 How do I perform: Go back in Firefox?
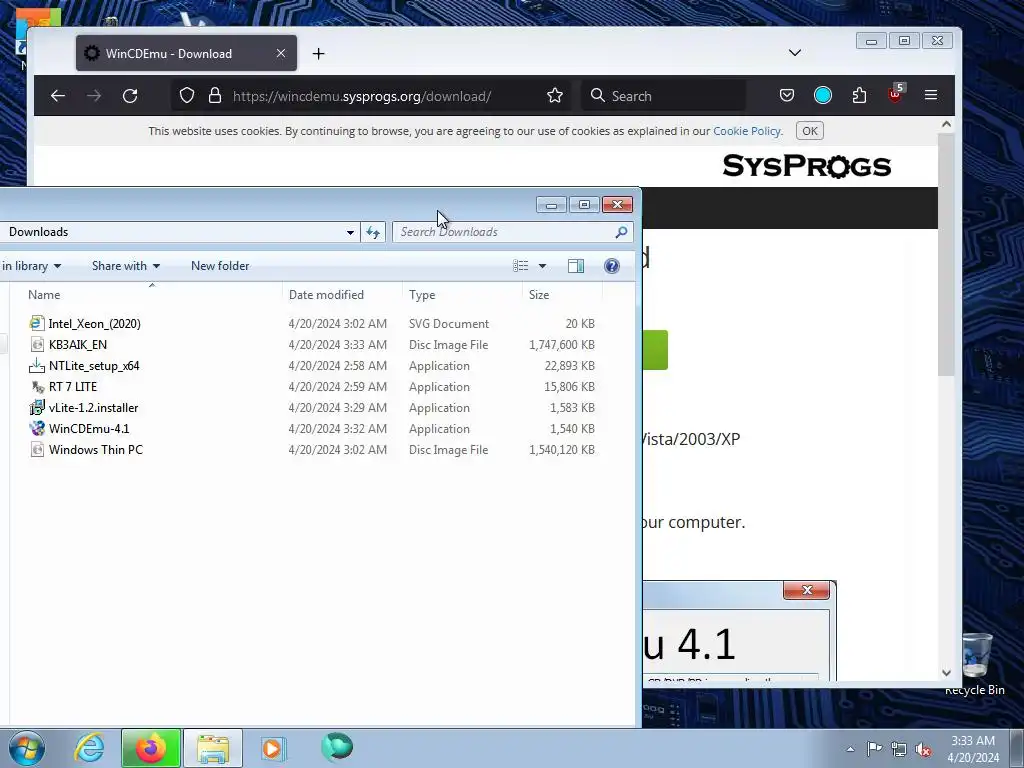(x=57, y=96)
